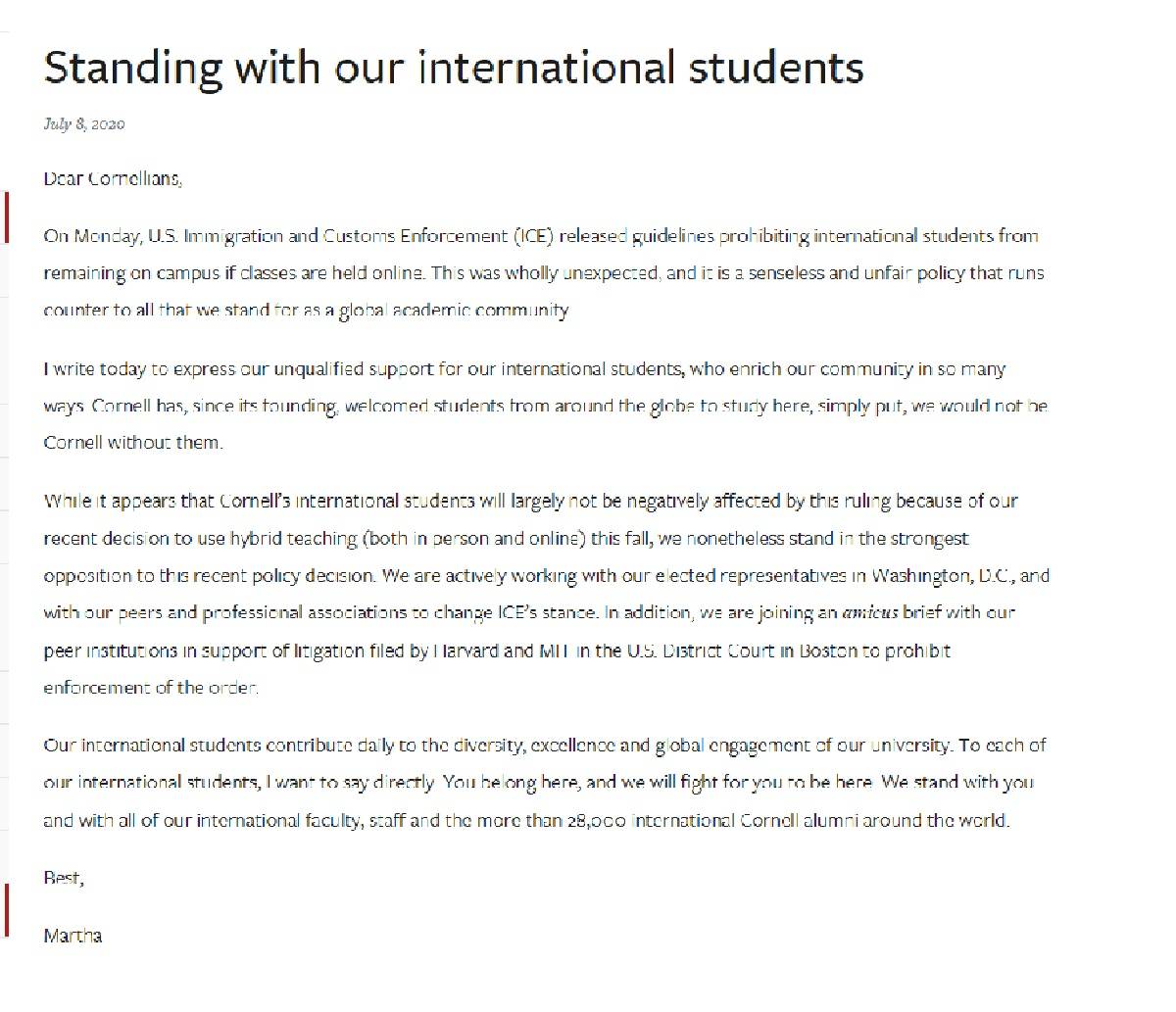Click the 'Standing with our international students' heading
The image size is (1176, 1012).
click(454, 69)
